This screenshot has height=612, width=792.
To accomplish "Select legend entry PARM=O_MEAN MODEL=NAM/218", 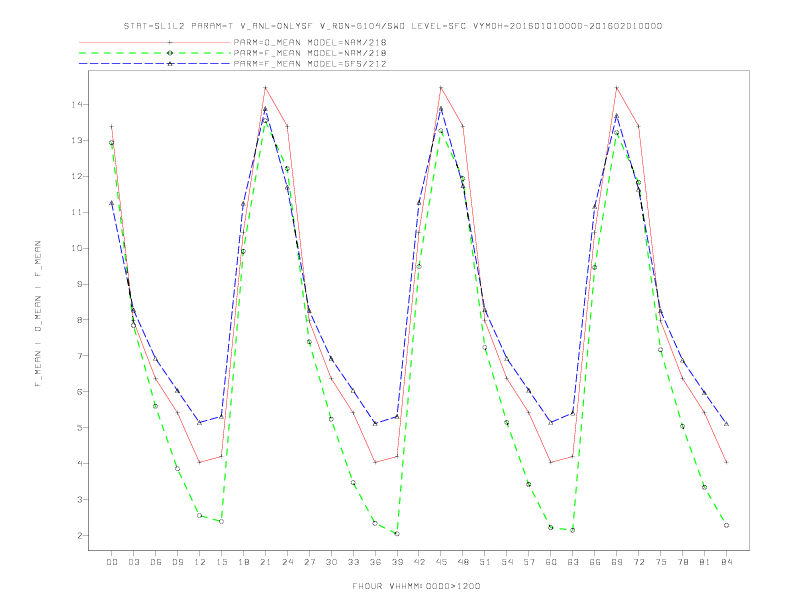I will point(310,42).
